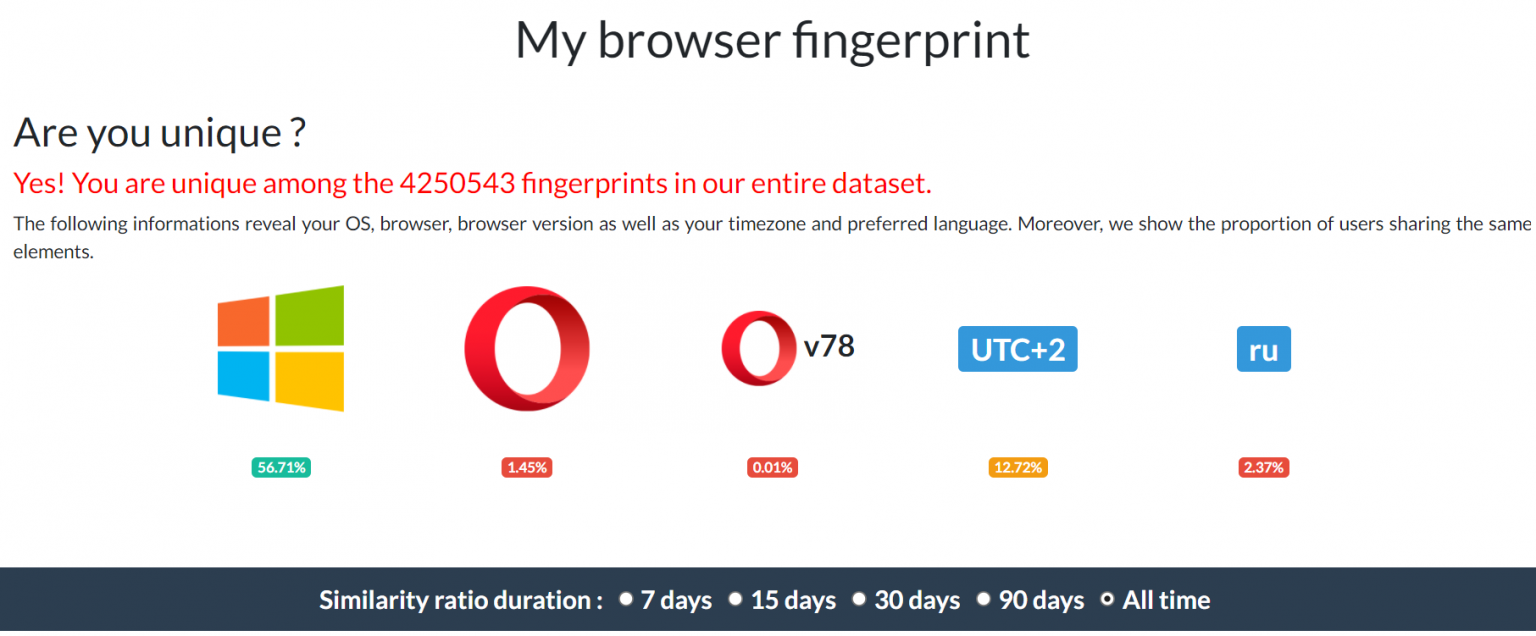Click the Are you unique ? heading
The height and width of the screenshot is (636, 1536).
coord(159,133)
